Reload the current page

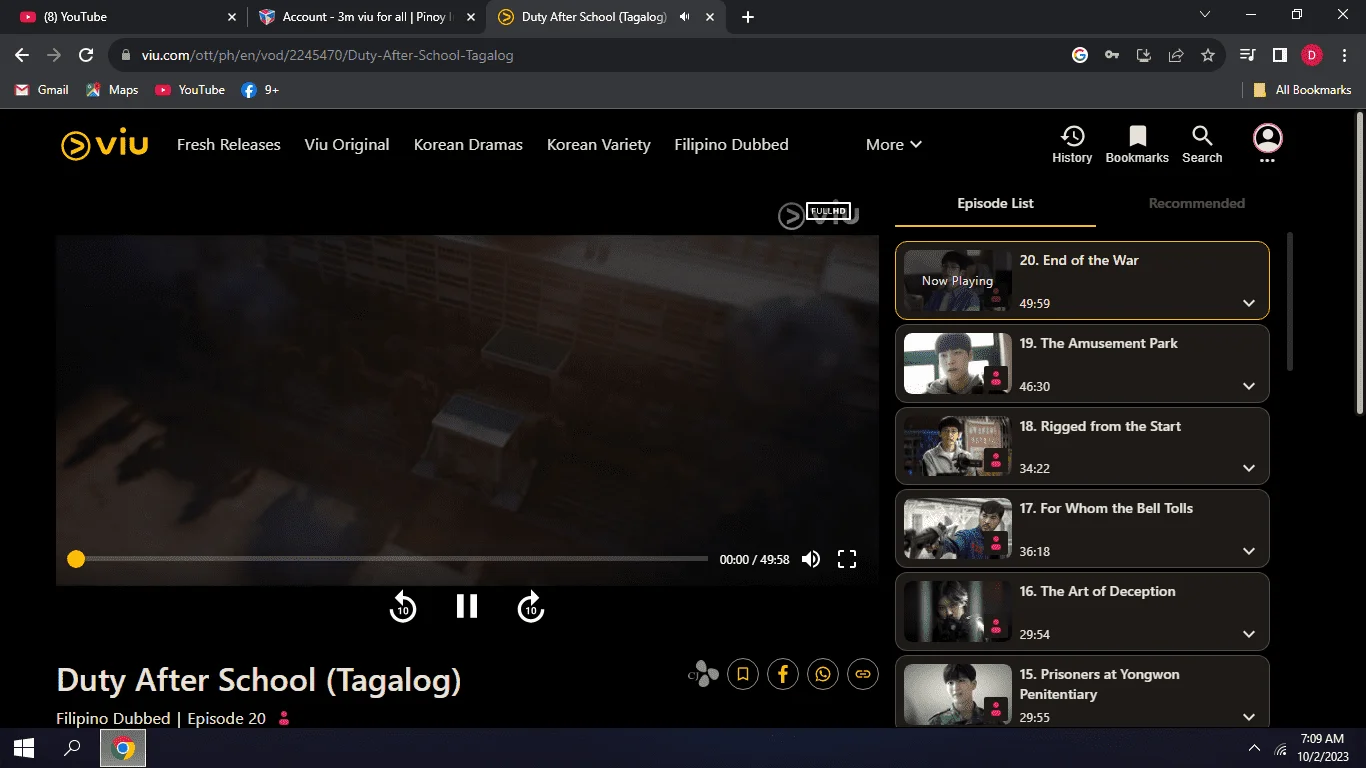[86, 55]
